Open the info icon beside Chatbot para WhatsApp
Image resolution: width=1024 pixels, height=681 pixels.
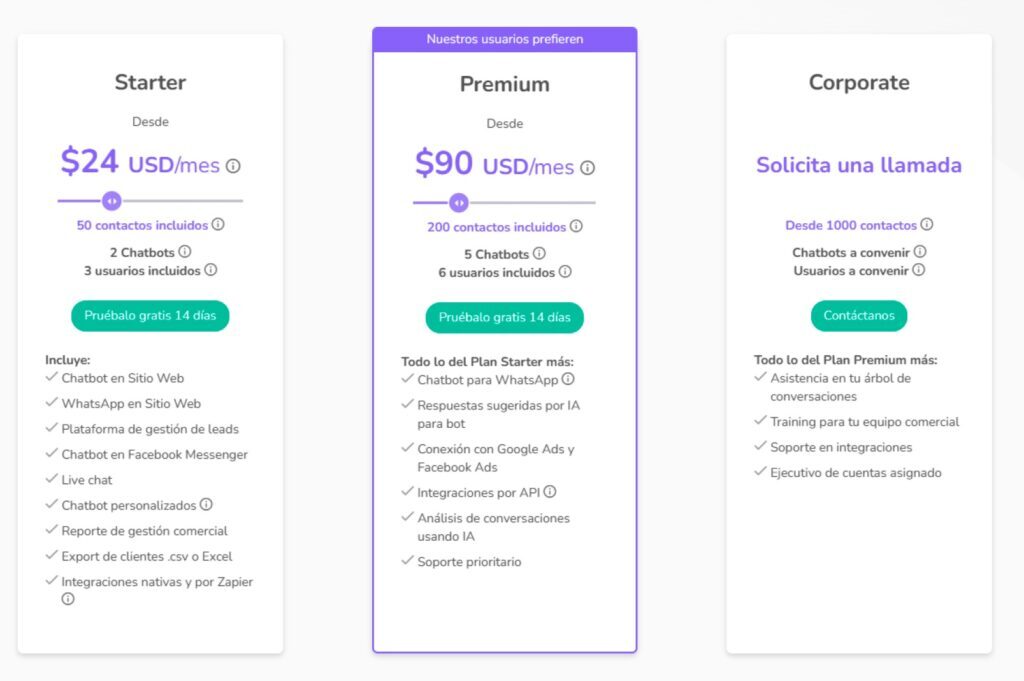tap(567, 380)
